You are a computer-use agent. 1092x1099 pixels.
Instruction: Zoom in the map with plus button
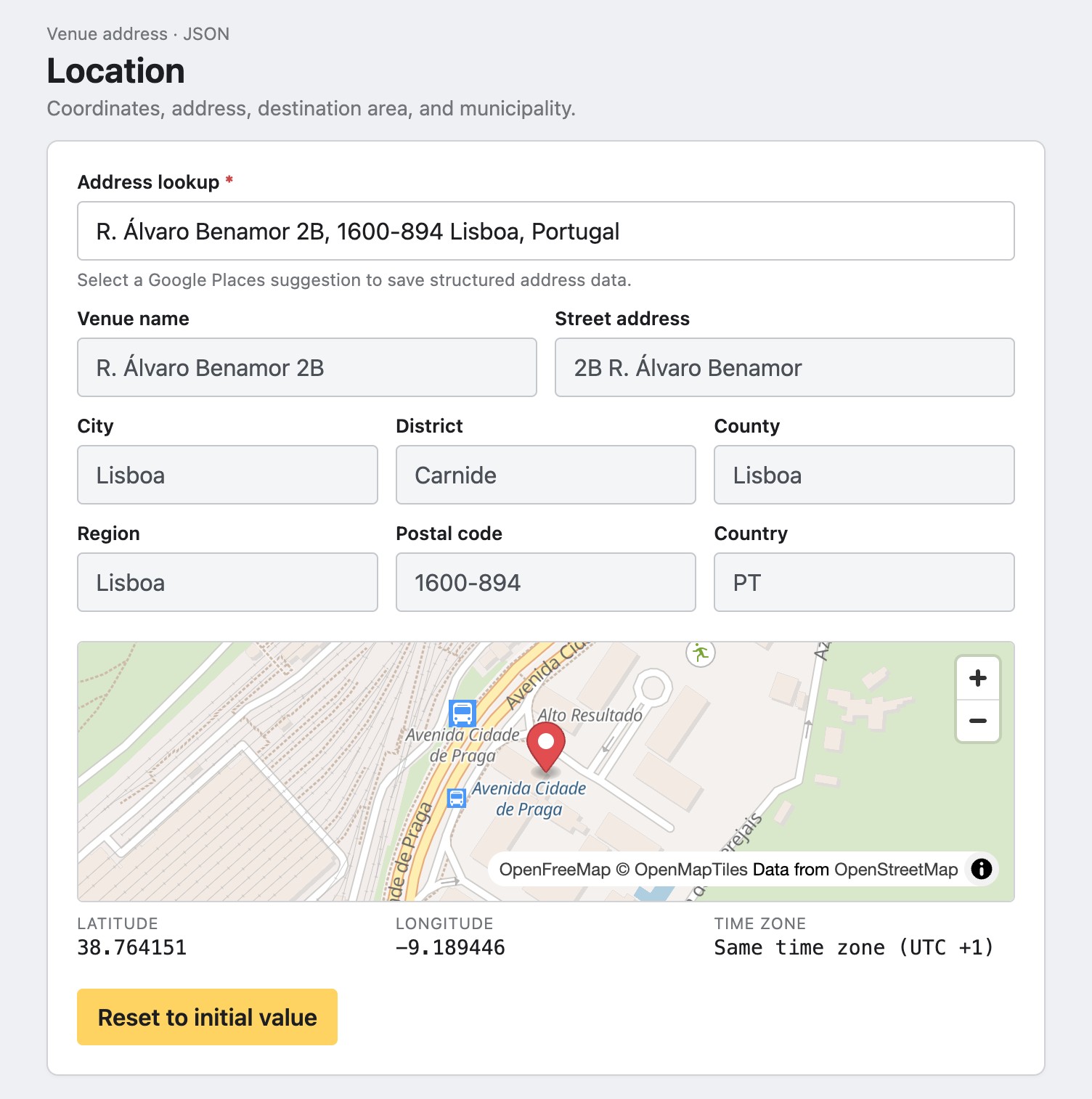click(978, 678)
